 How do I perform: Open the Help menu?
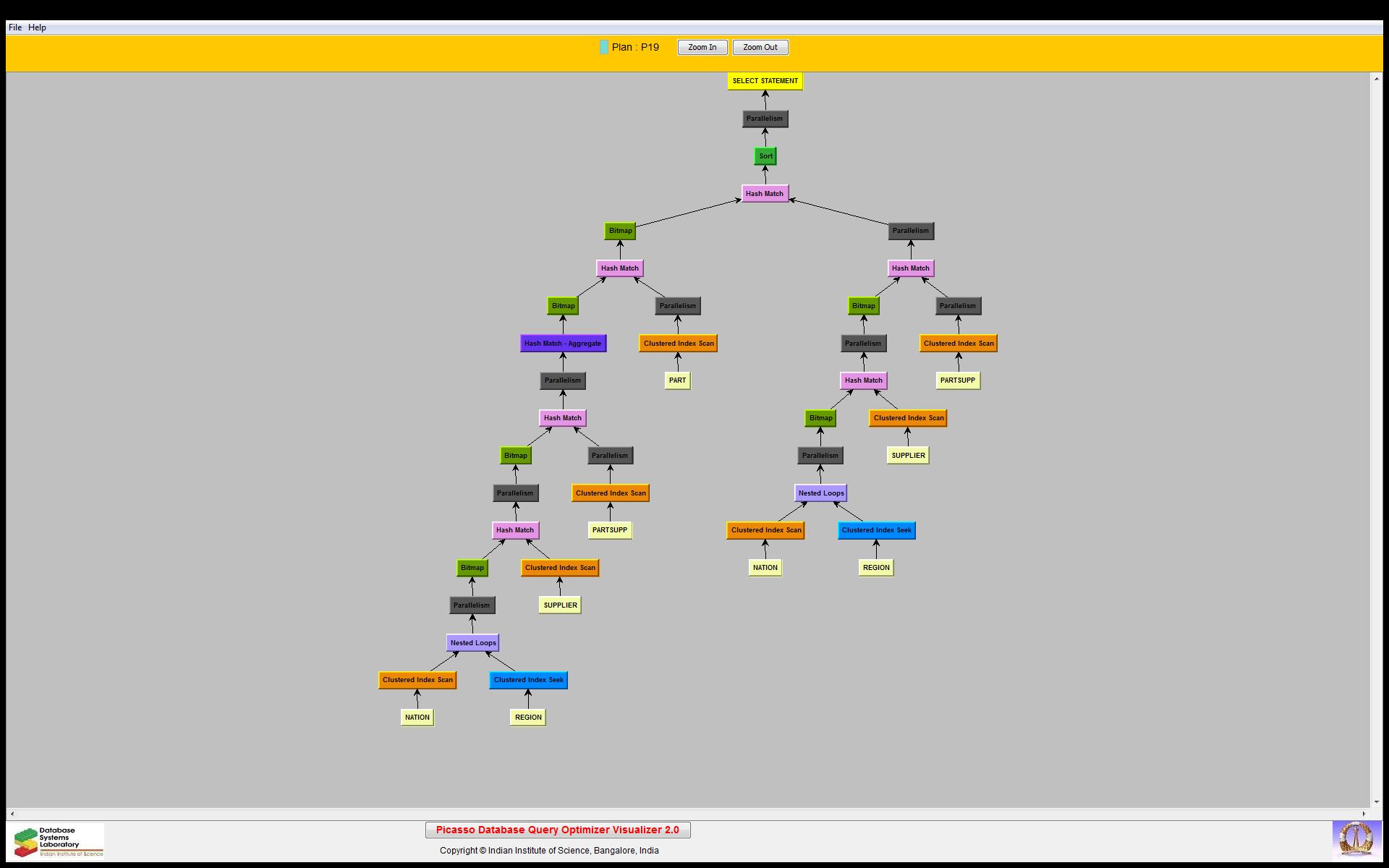point(37,27)
